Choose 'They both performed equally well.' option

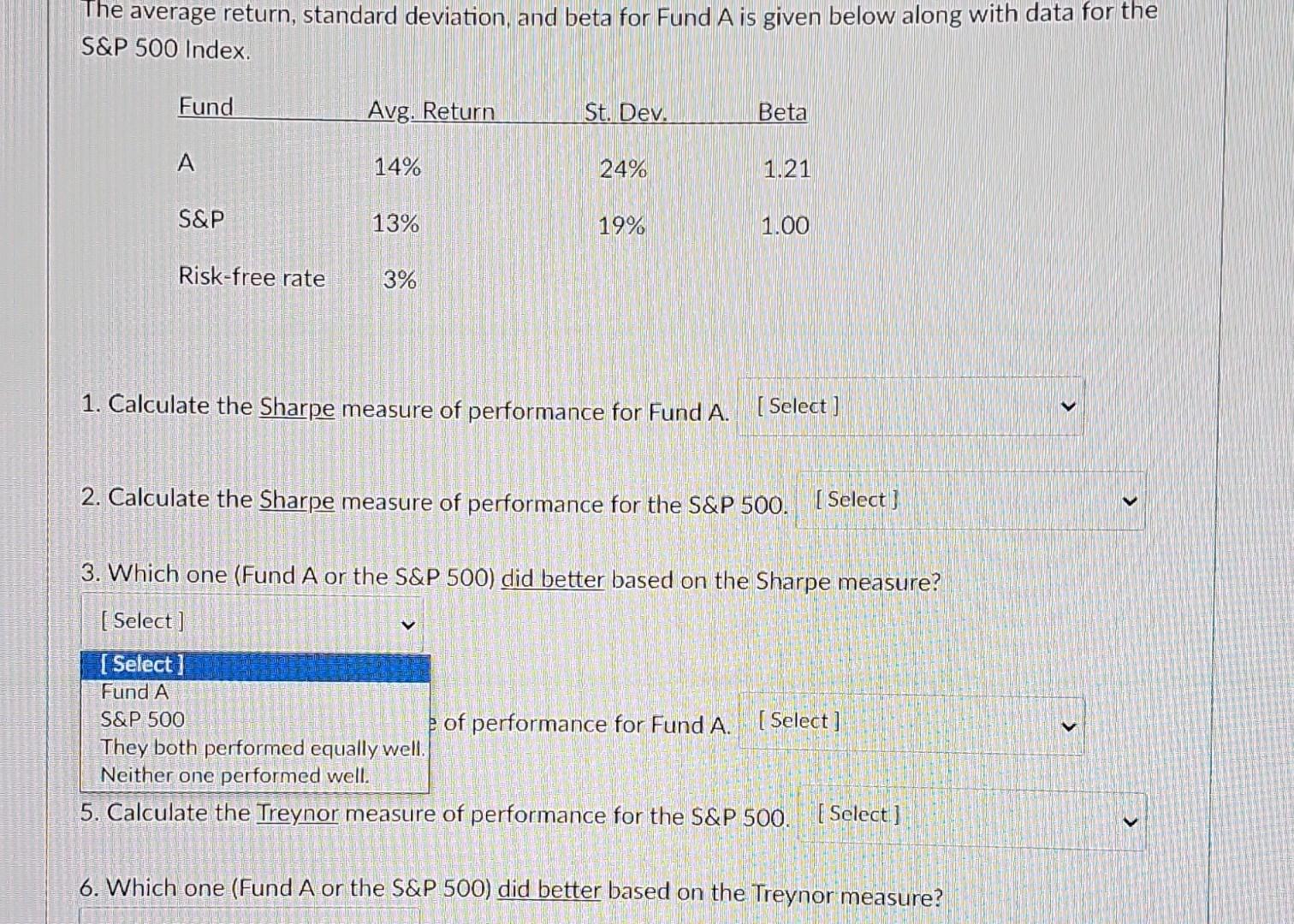(262, 747)
